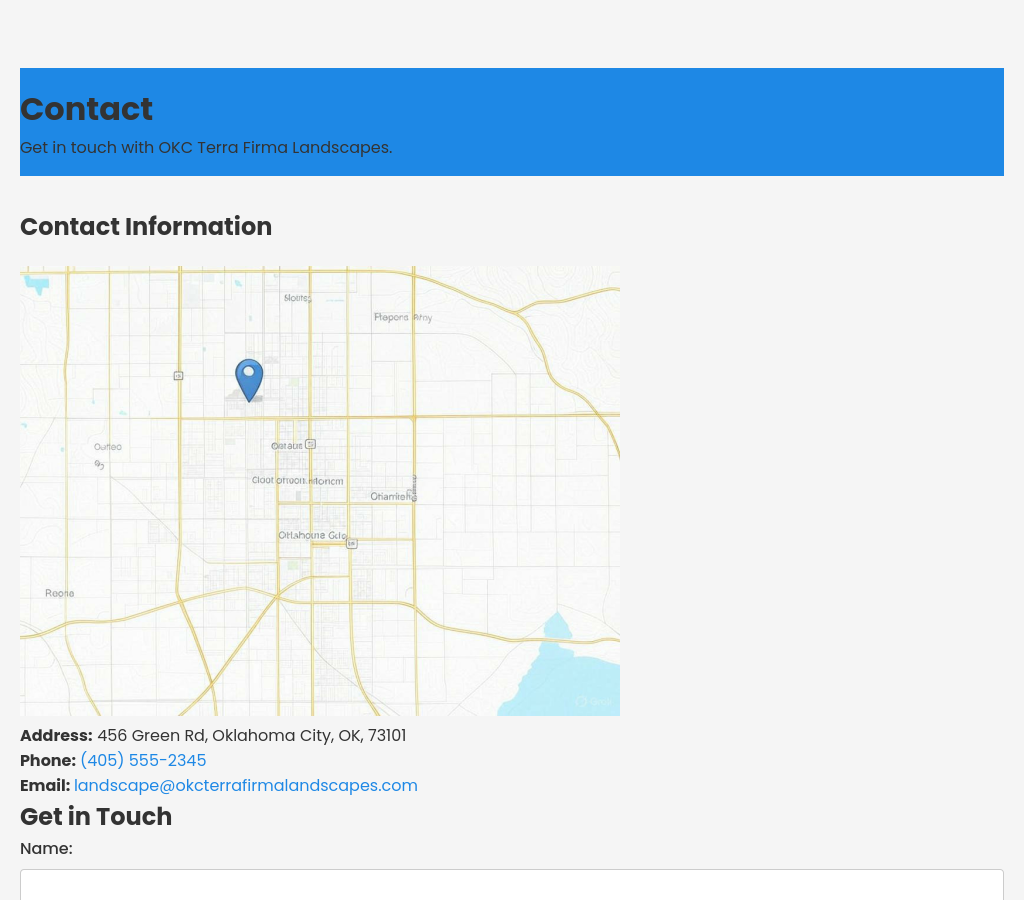This screenshot has height=900, width=1024.
Task: Click the small pond in map's top-left corner
Action: click(x=37, y=285)
